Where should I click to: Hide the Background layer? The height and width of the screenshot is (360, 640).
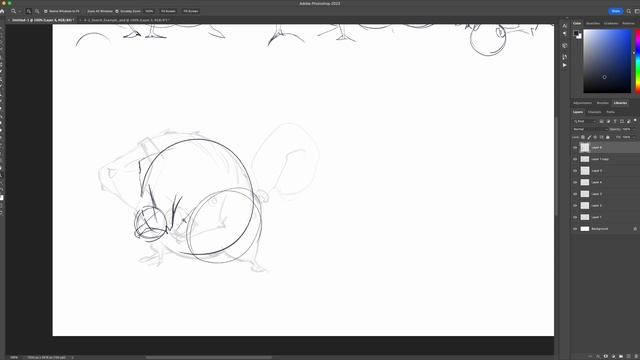[575, 229]
